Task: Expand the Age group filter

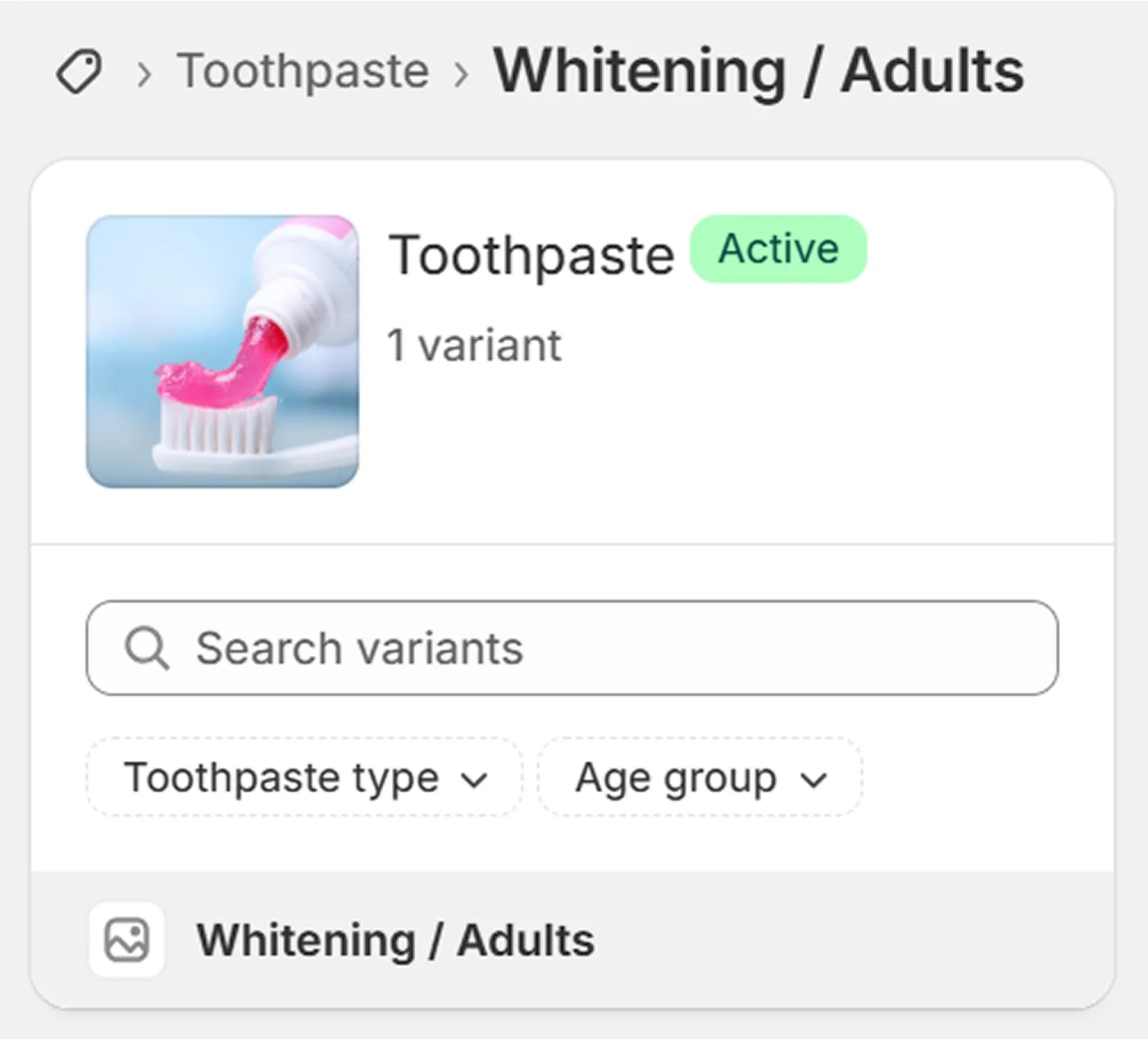Action: click(699, 777)
